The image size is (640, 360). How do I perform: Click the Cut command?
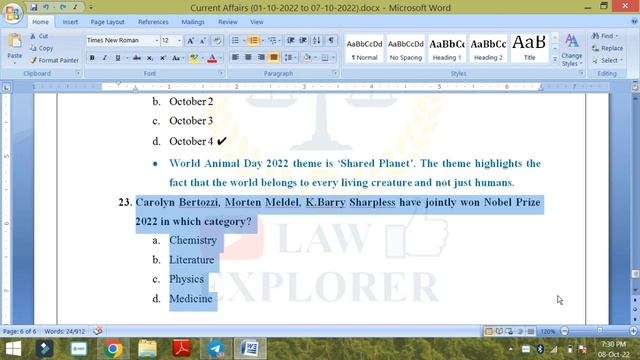tap(39, 36)
